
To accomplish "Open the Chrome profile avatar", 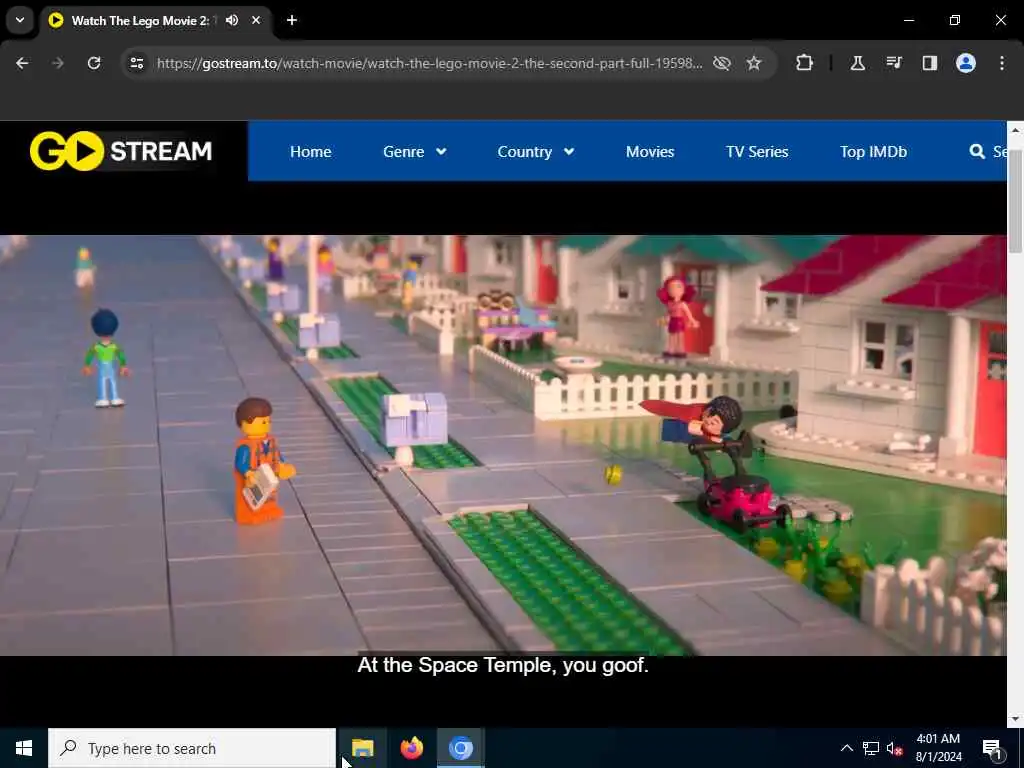I will coord(966,63).
